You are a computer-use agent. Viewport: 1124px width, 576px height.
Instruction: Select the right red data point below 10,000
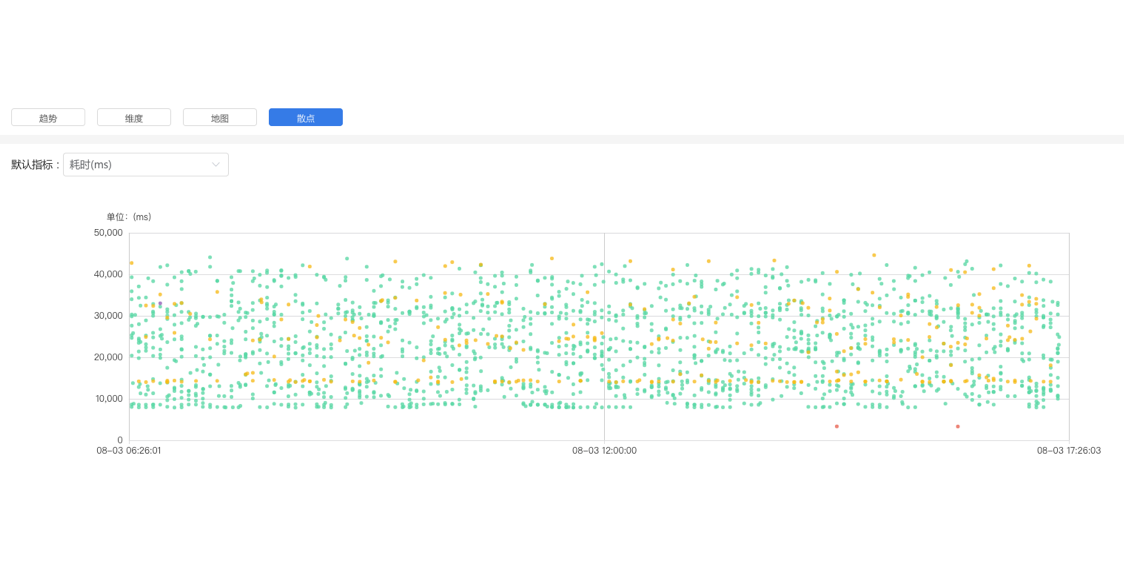tap(958, 426)
